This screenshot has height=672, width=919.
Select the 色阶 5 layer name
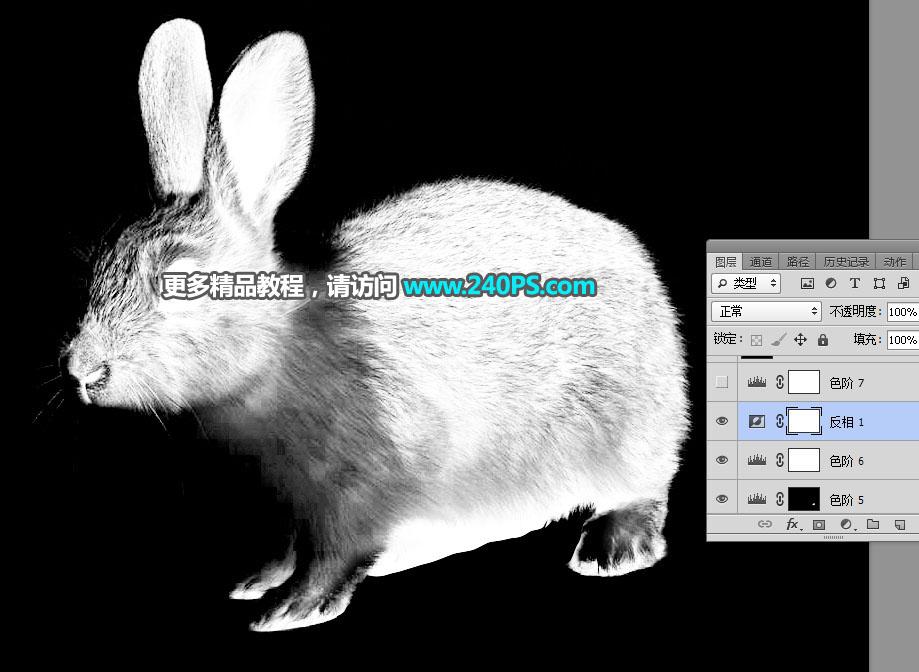pos(847,500)
